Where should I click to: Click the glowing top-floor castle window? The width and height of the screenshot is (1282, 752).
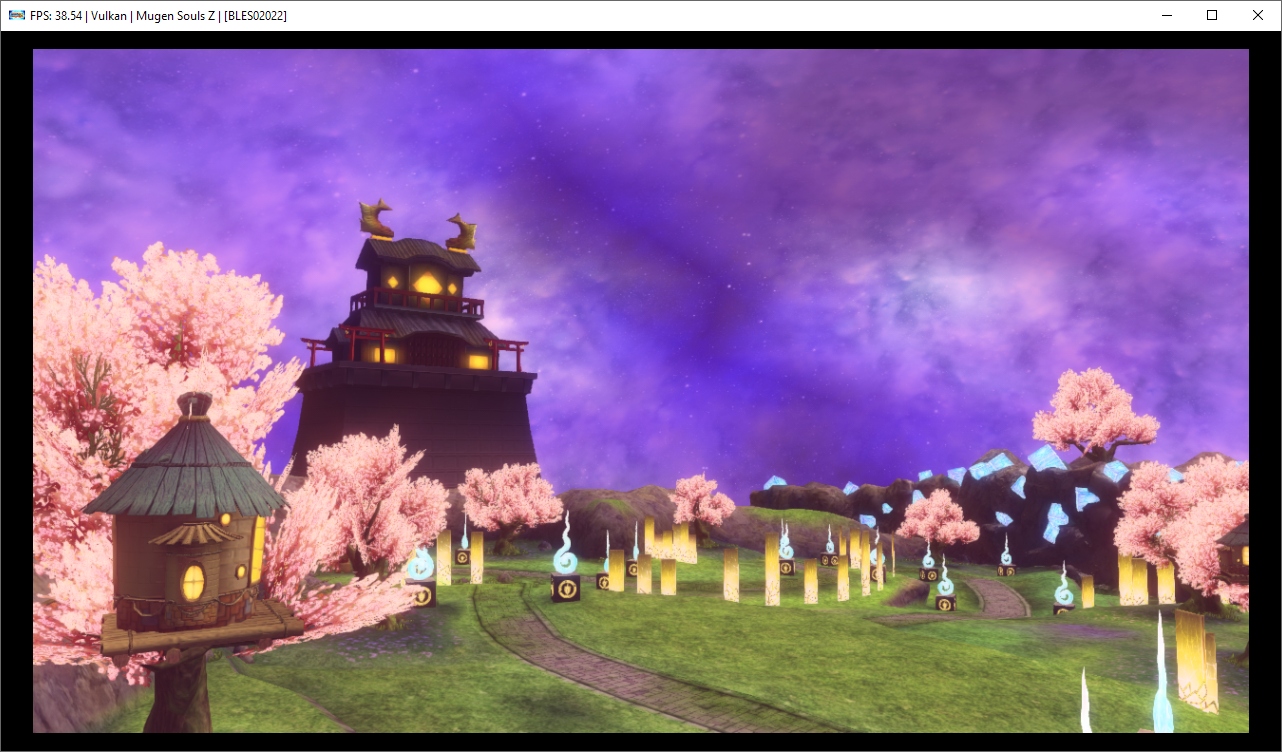(x=428, y=284)
